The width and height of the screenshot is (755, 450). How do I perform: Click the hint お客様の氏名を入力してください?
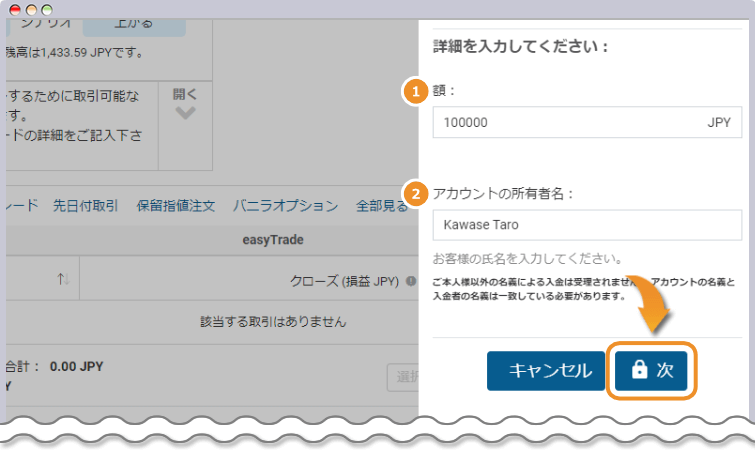[527, 259]
